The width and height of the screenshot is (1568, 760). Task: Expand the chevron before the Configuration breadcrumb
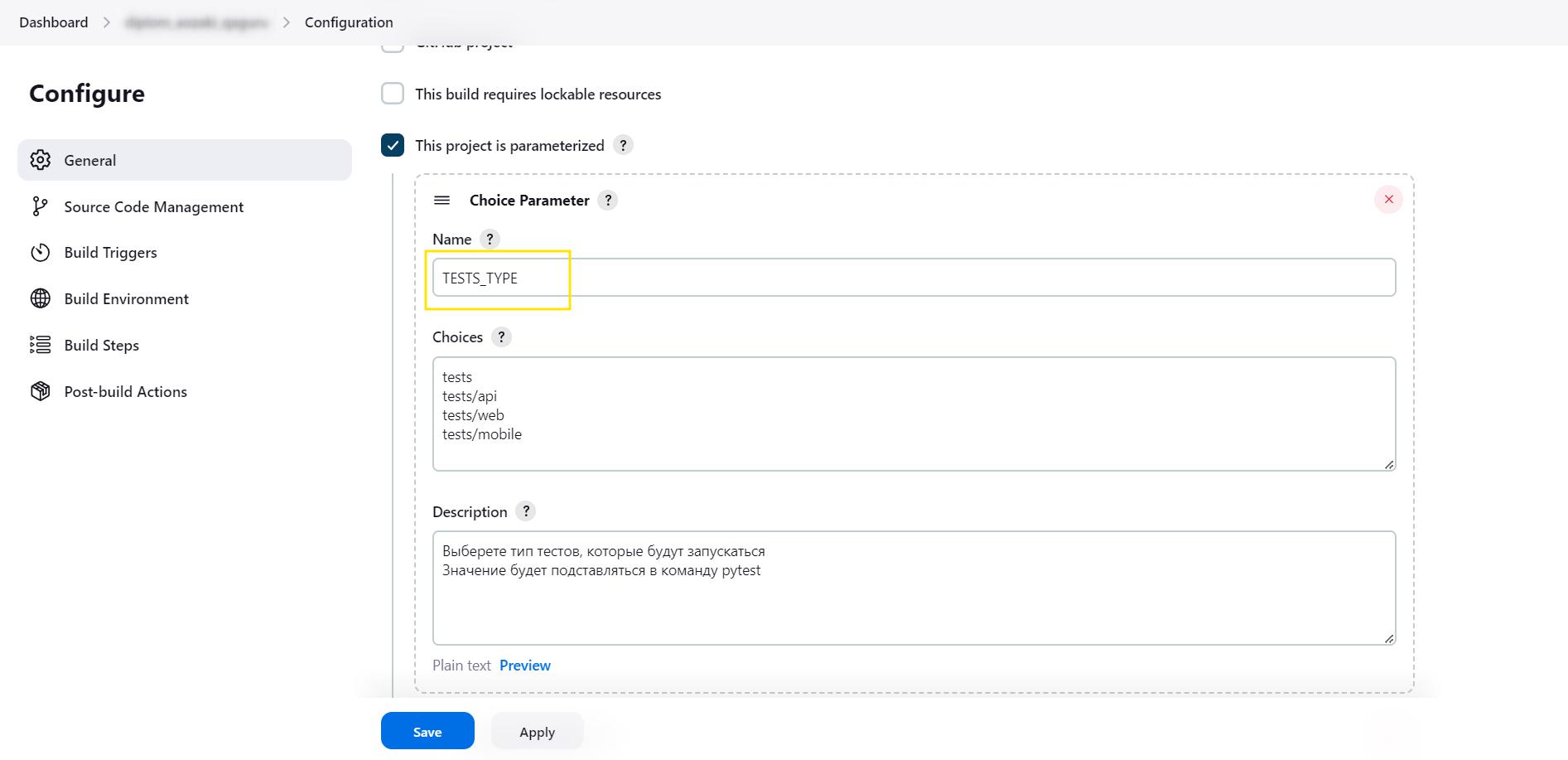pyautogui.click(x=287, y=22)
